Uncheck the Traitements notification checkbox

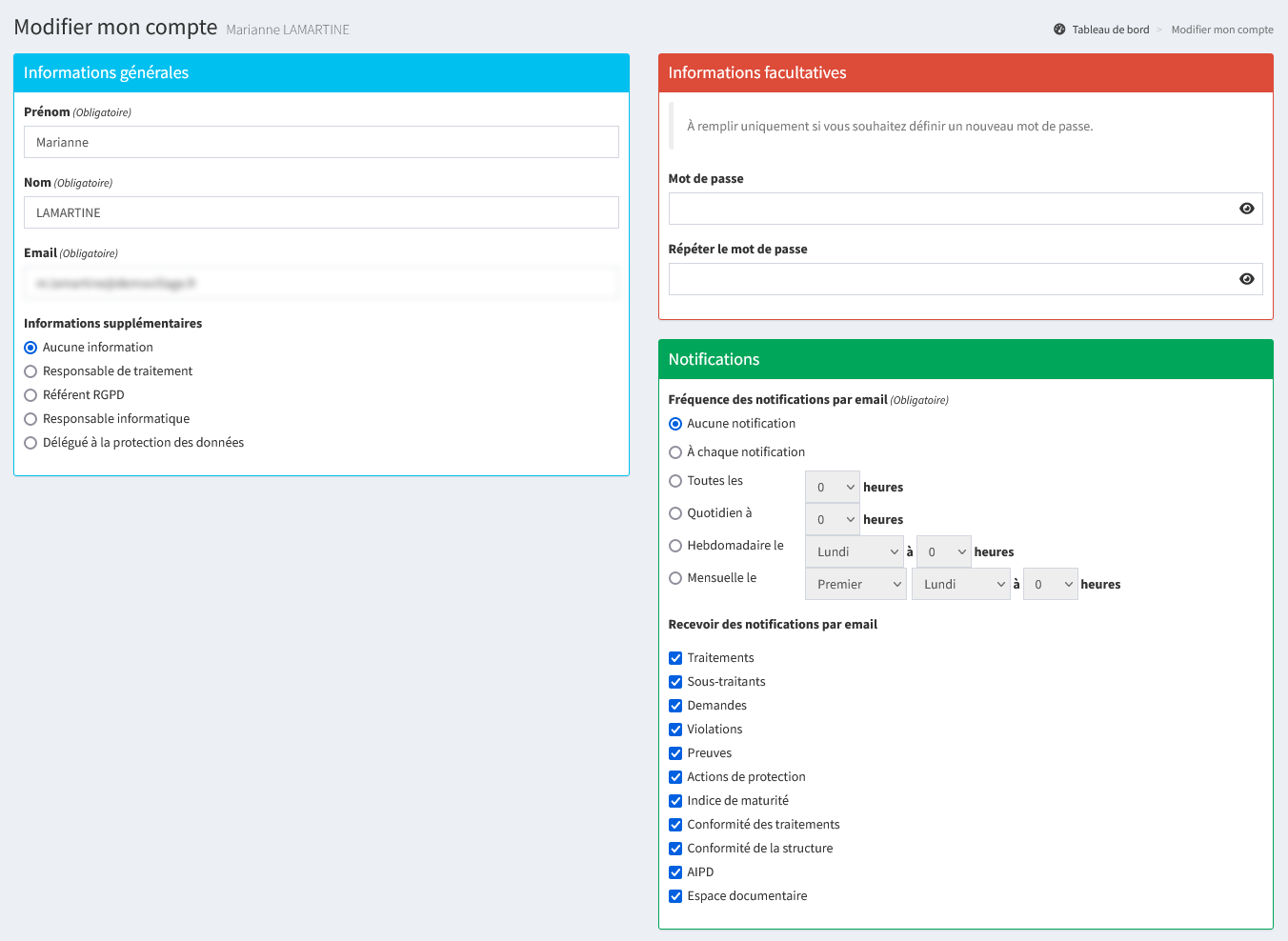click(x=675, y=658)
